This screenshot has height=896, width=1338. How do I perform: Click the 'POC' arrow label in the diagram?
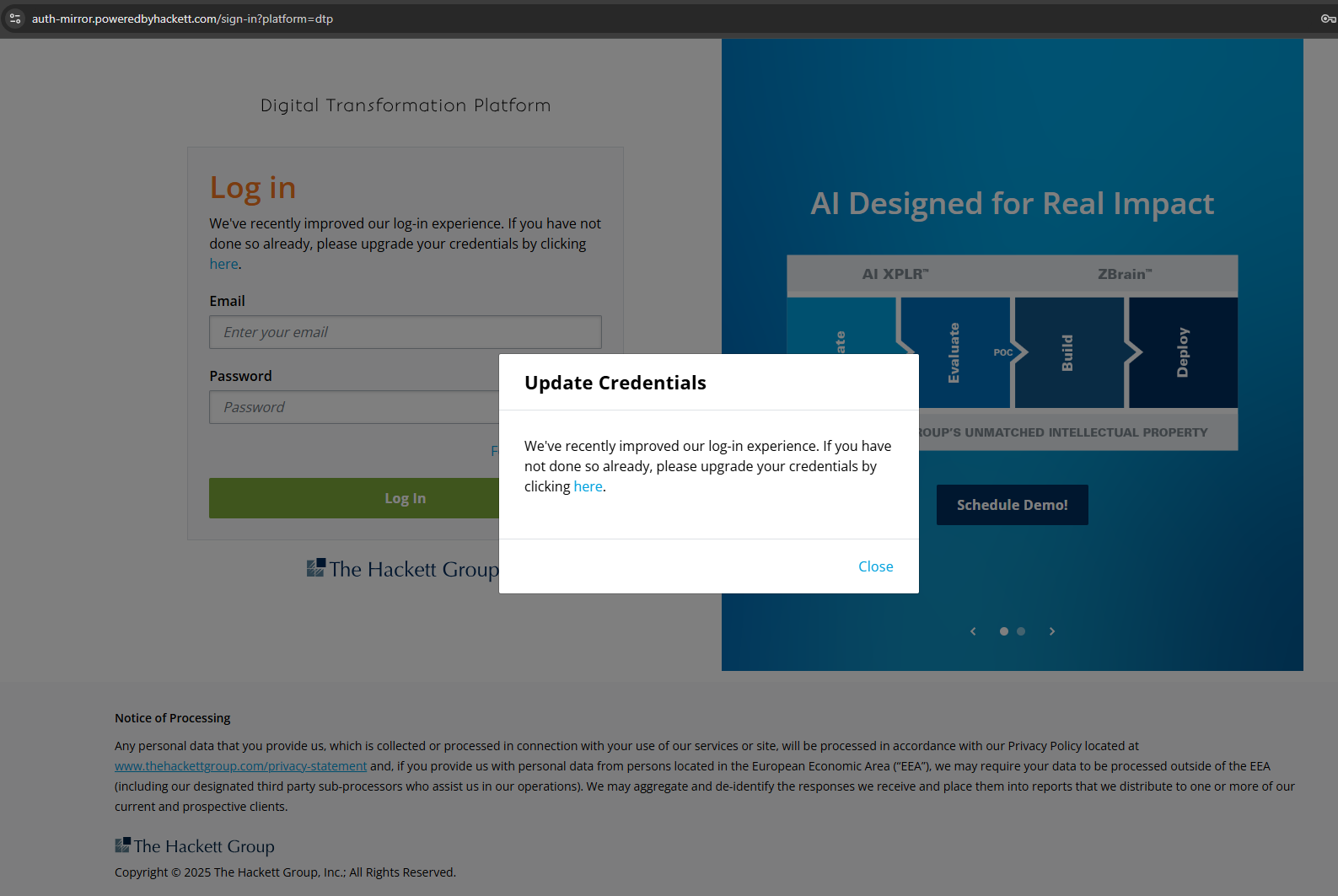1003,352
